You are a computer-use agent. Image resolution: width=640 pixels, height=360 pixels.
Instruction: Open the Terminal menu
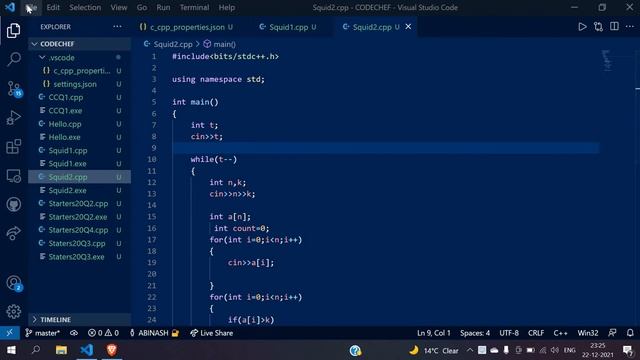coord(194,7)
